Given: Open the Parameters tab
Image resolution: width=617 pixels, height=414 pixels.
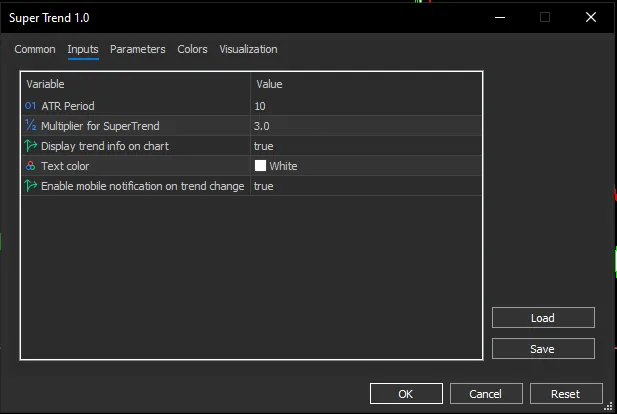Looking at the screenshot, I should (x=138, y=49).
